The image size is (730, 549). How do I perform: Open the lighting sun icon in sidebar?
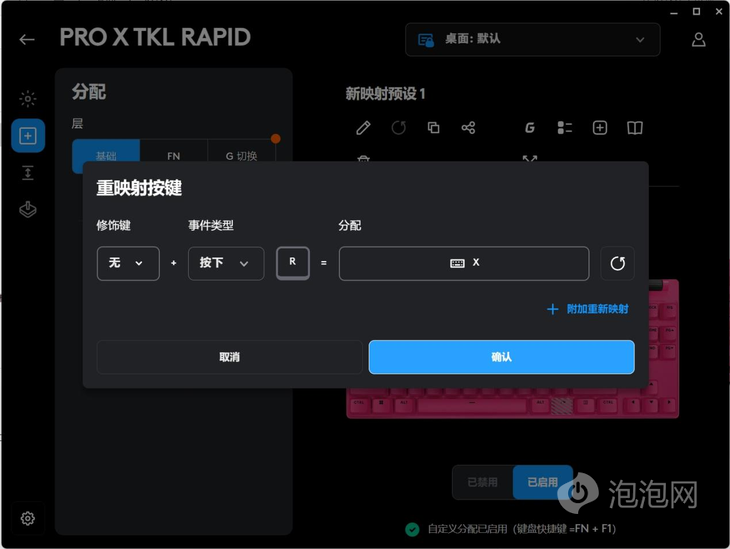click(x=27, y=99)
